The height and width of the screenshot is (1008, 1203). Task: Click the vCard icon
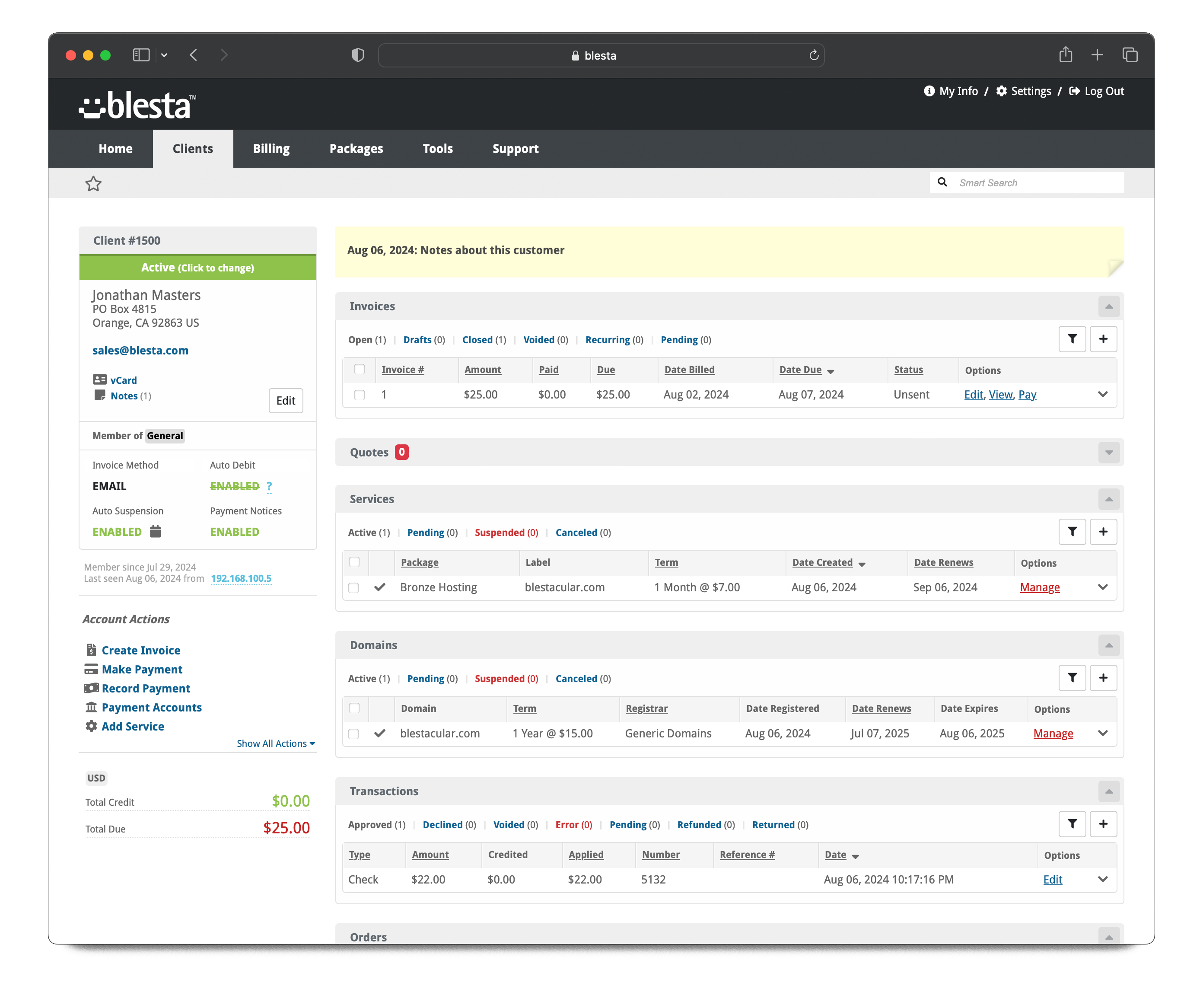tap(100, 380)
